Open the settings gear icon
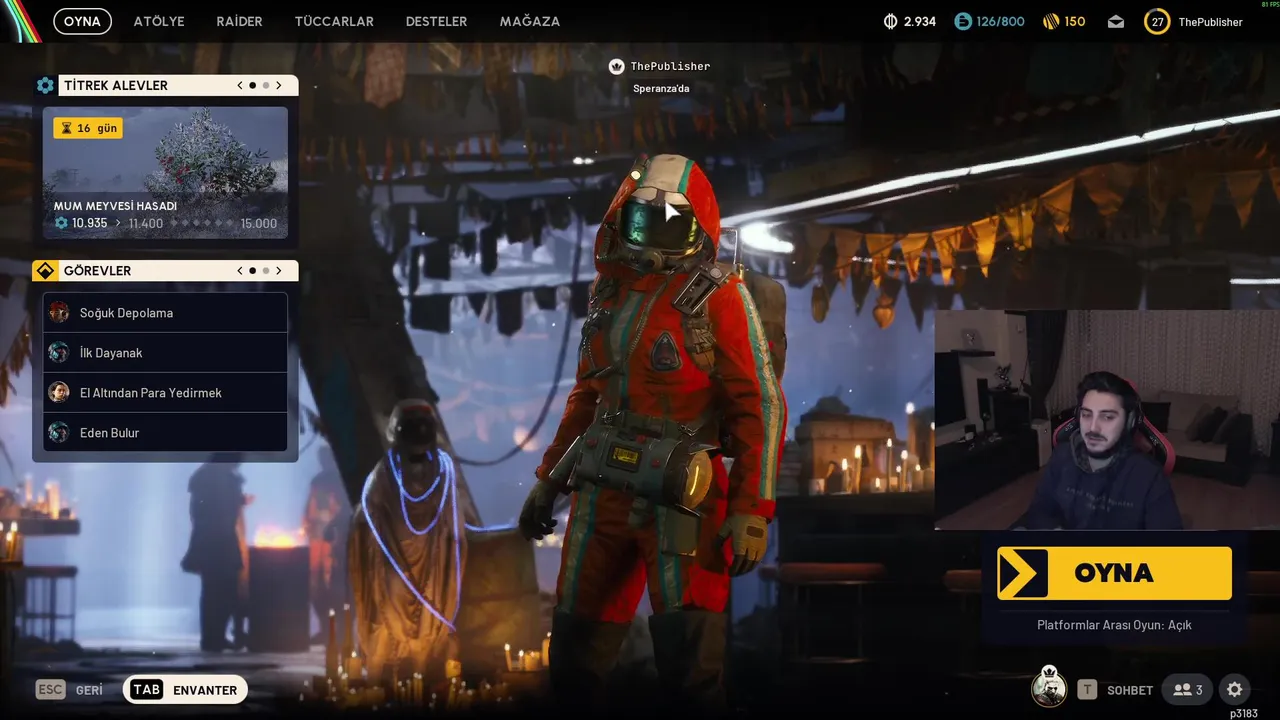1280x720 pixels. tap(1235, 690)
